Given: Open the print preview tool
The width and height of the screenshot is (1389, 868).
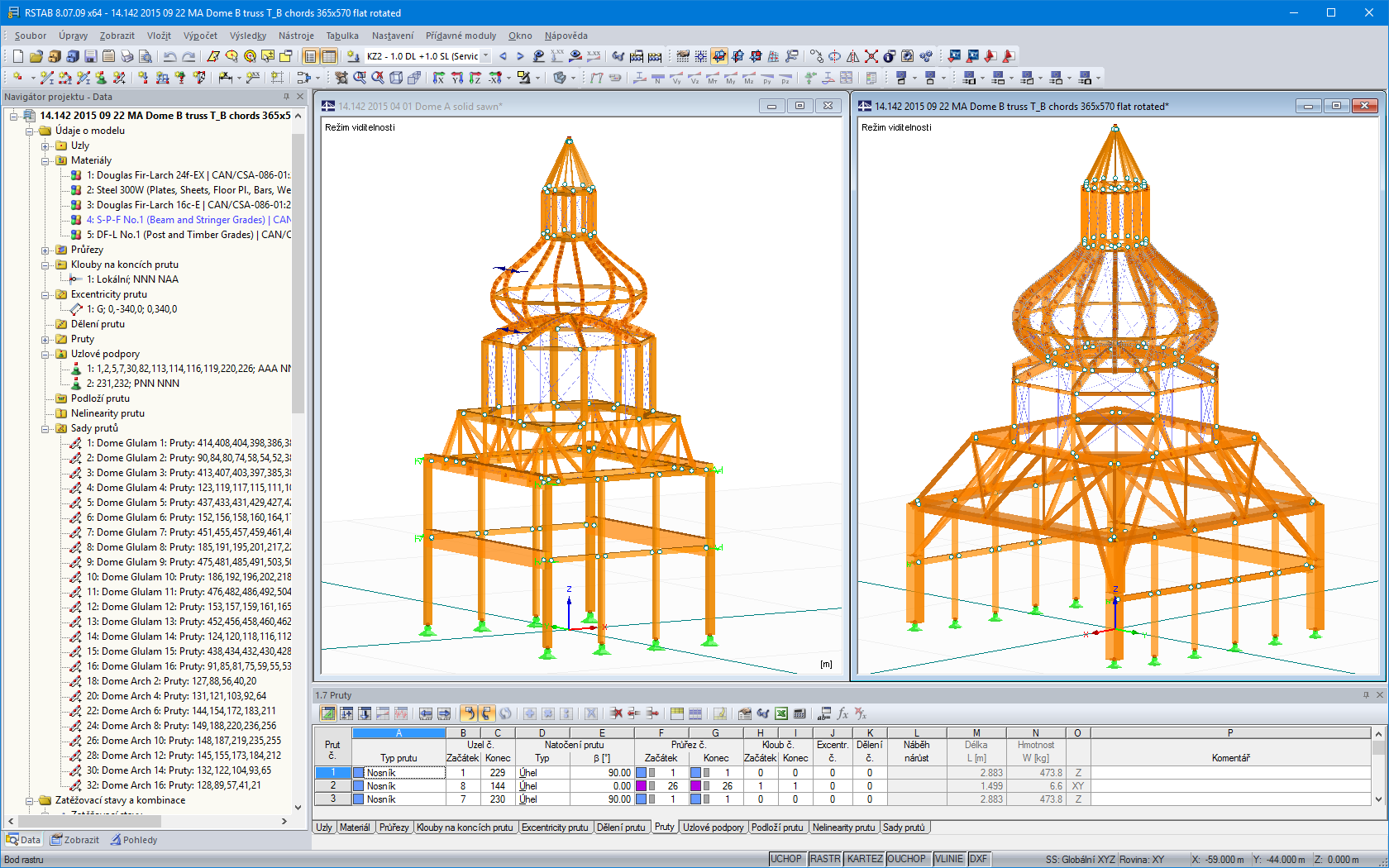Looking at the screenshot, I should 146,55.
